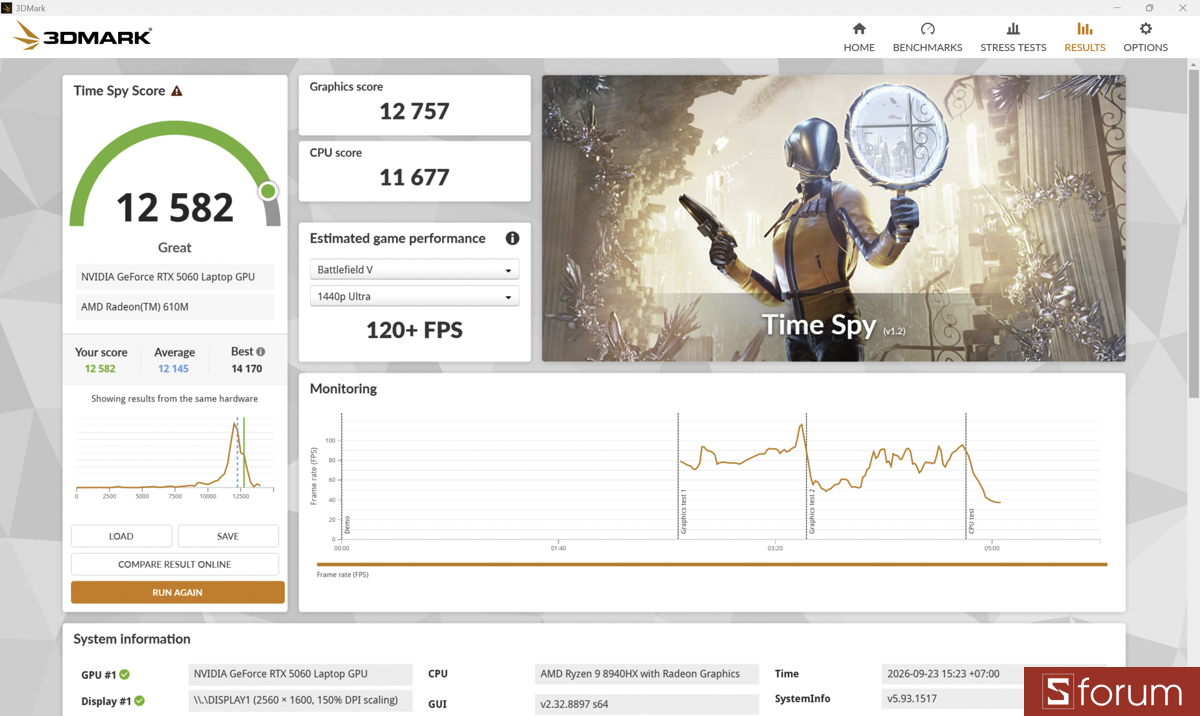
Task: Click the Frame rate (FPS) legend bar
Action: click(712, 565)
